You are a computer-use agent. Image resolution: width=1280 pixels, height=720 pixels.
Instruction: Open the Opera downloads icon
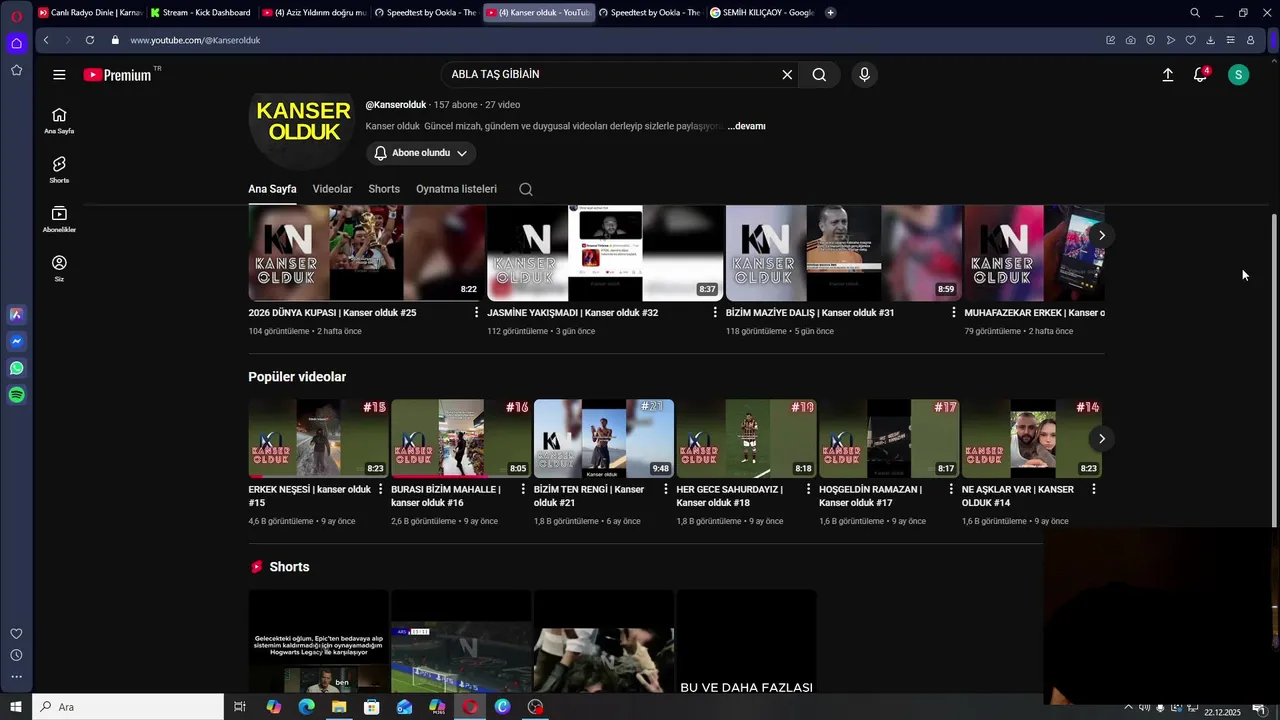(1211, 40)
